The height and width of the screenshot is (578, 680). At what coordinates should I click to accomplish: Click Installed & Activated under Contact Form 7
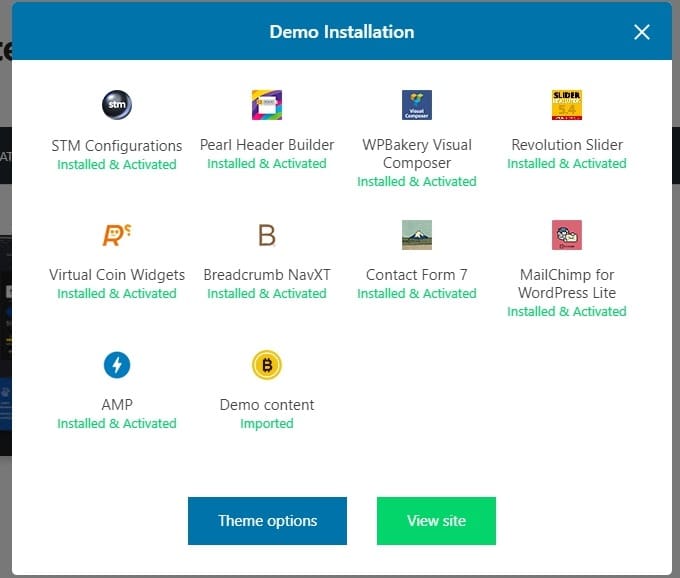417,294
